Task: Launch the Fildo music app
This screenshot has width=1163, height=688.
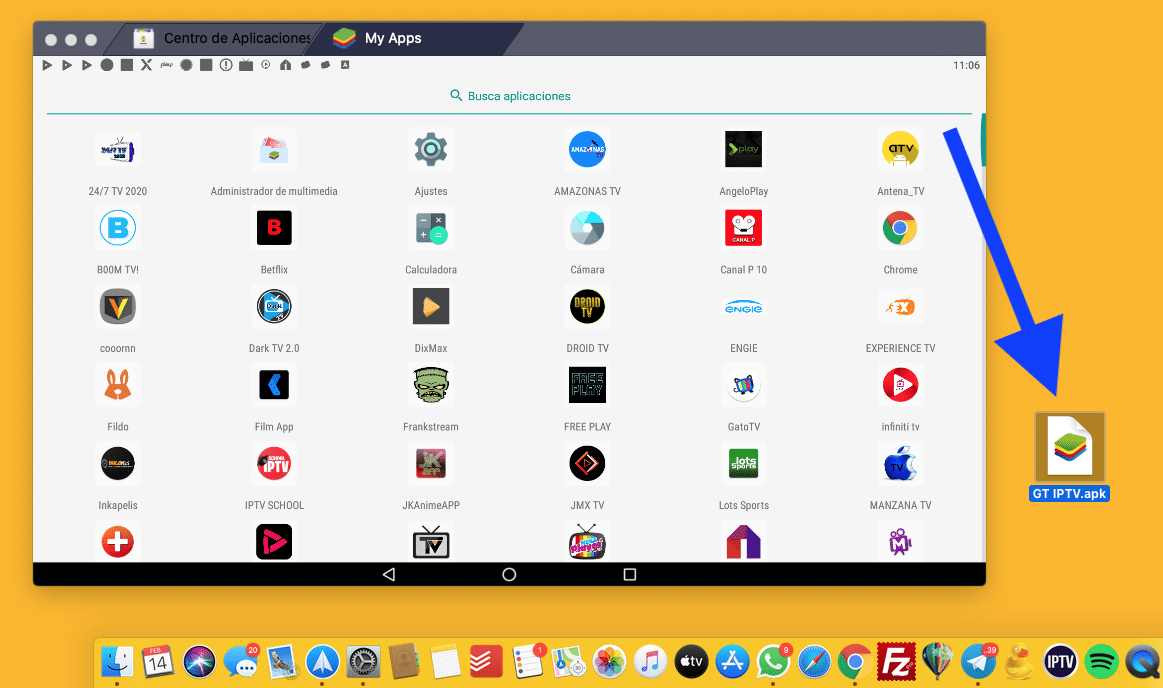Action: (117, 385)
